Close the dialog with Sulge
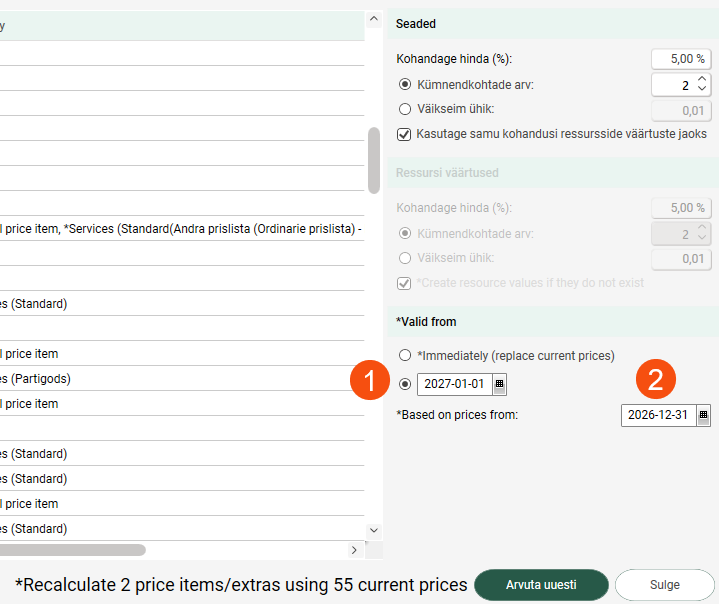 (663, 585)
